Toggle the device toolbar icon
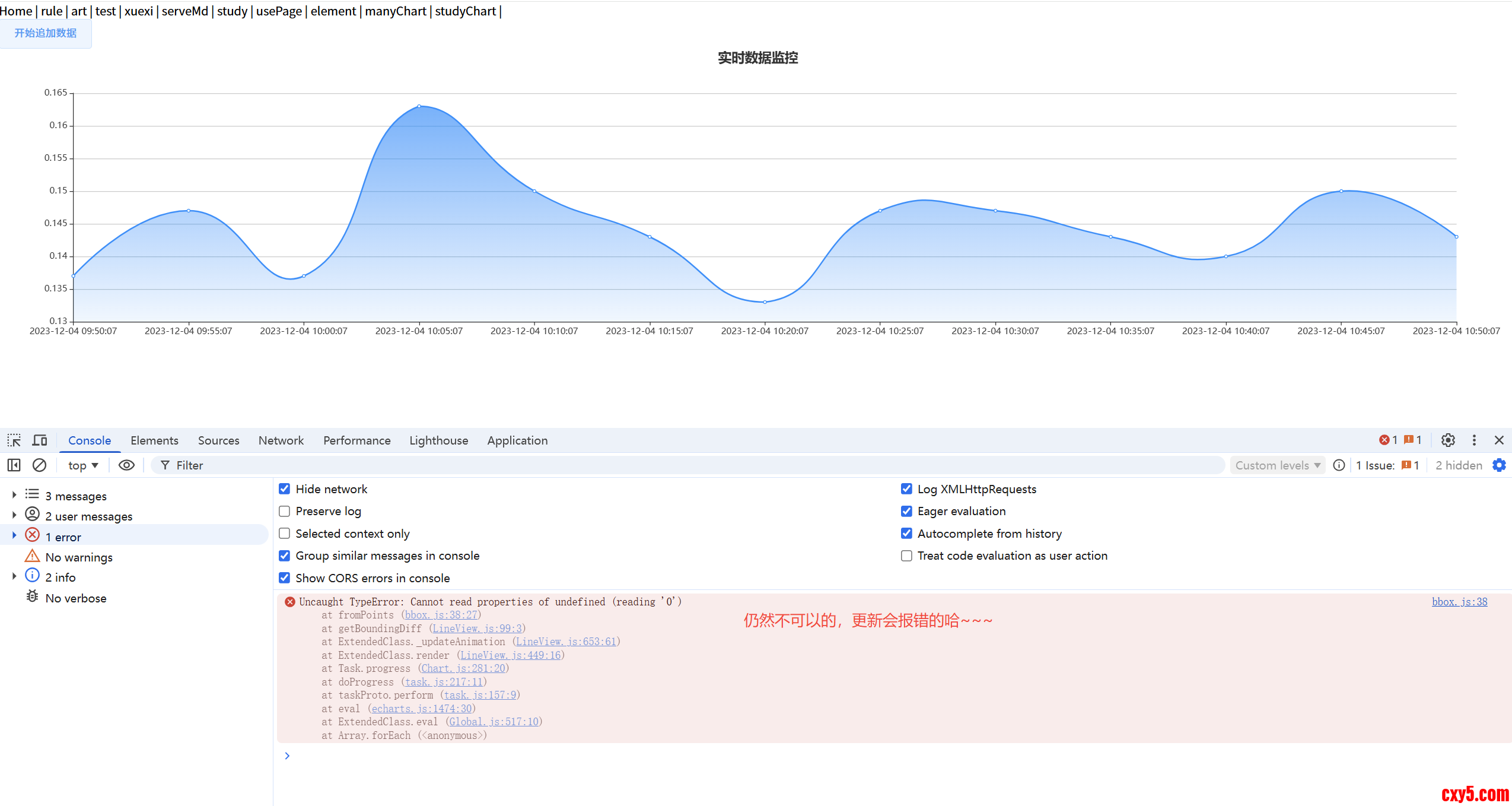 coord(40,440)
